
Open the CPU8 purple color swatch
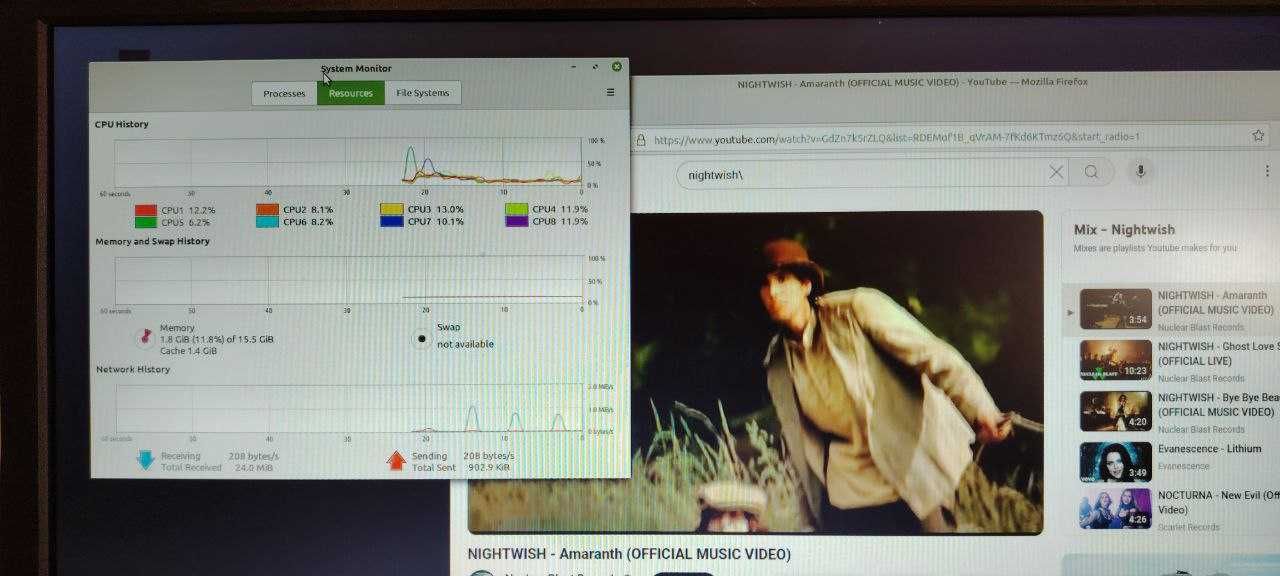coord(516,222)
